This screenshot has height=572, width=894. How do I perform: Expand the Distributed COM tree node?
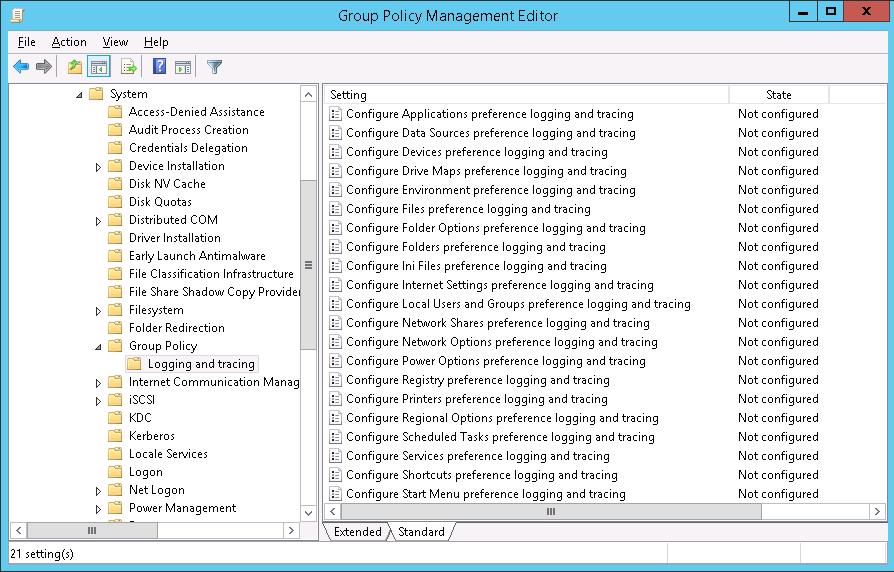[99, 221]
